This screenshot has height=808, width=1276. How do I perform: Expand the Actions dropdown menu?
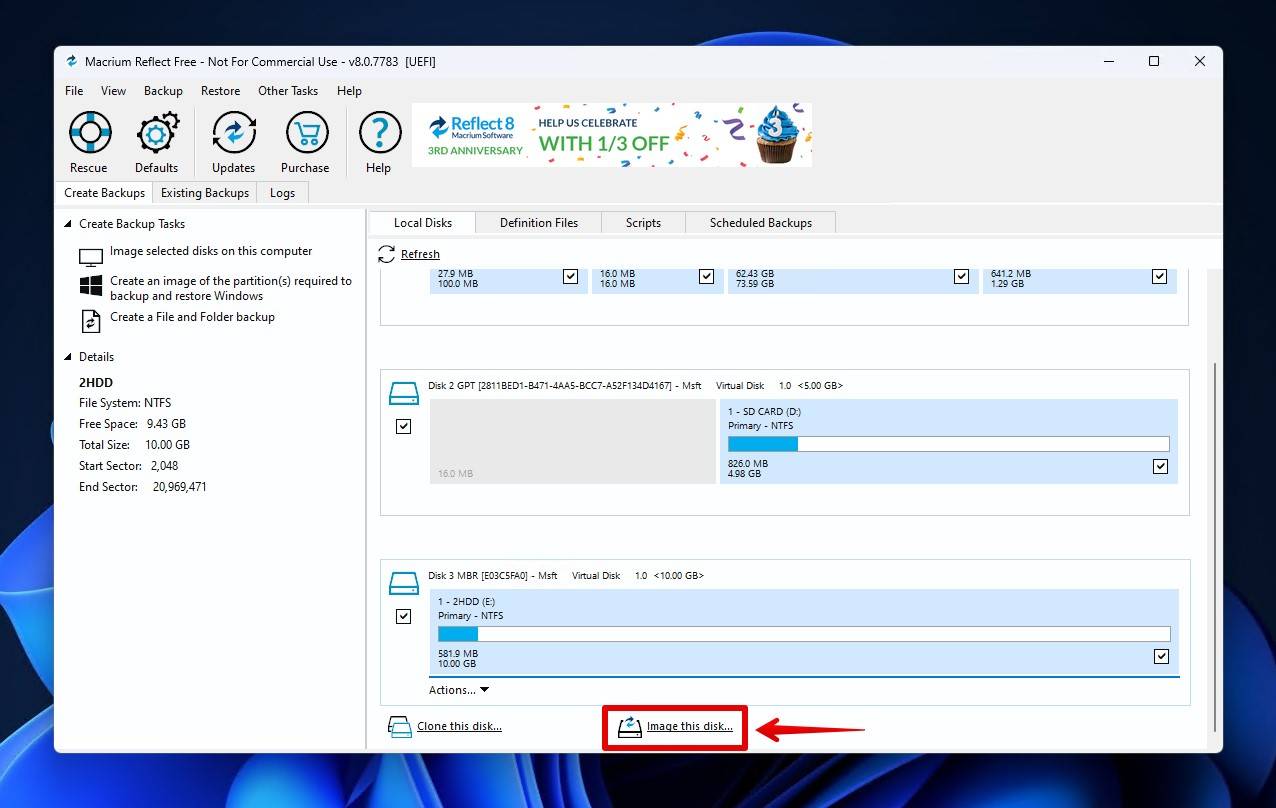[x=459, y=690]
